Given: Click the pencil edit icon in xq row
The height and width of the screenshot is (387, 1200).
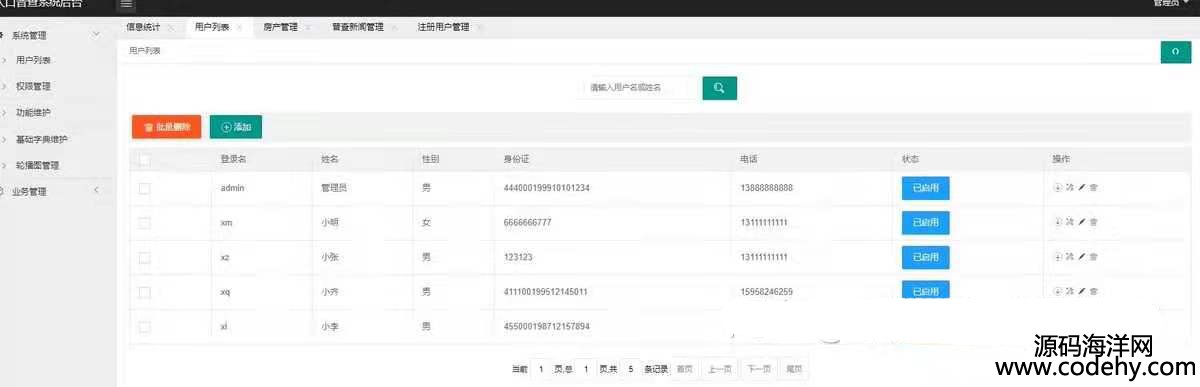Looking at the screenshot, I should tap(1081, 291).
